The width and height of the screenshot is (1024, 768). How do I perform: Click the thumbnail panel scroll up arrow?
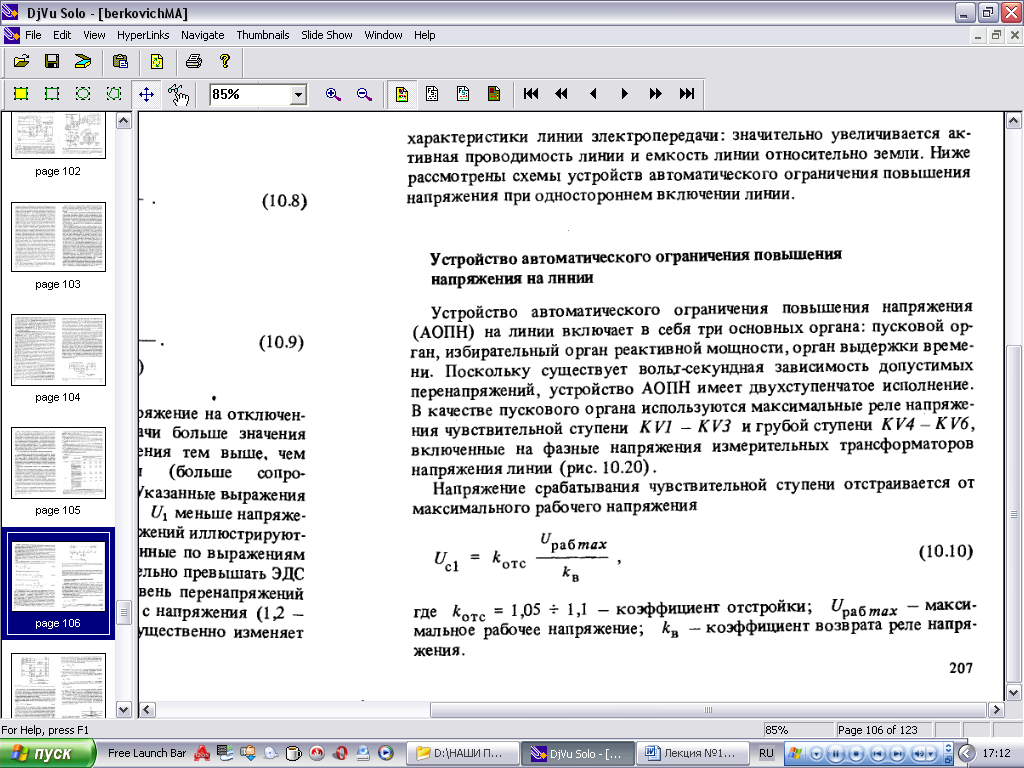[x=123, y=121]
